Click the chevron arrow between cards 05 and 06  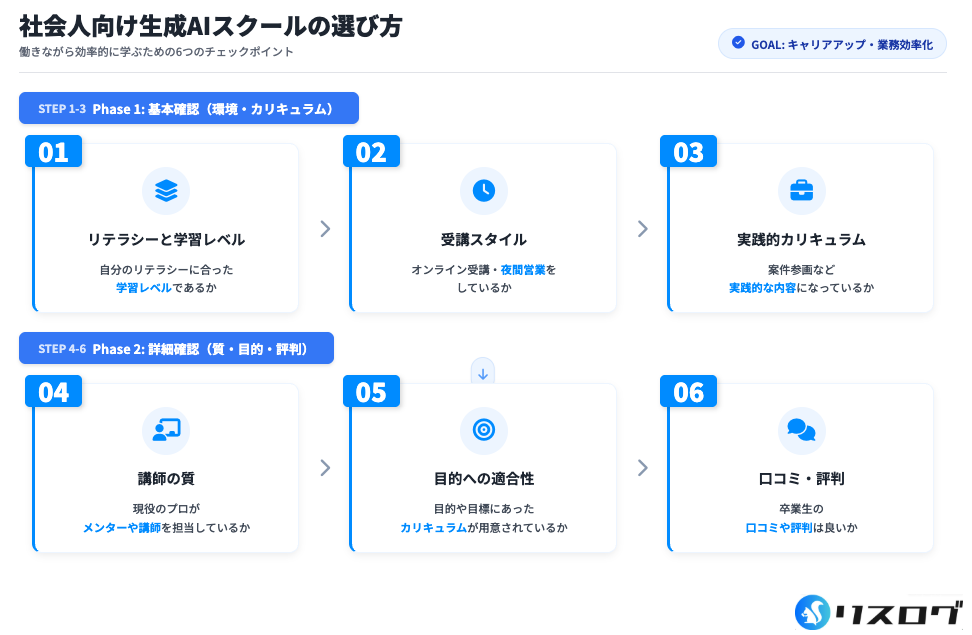click(643, 468)
